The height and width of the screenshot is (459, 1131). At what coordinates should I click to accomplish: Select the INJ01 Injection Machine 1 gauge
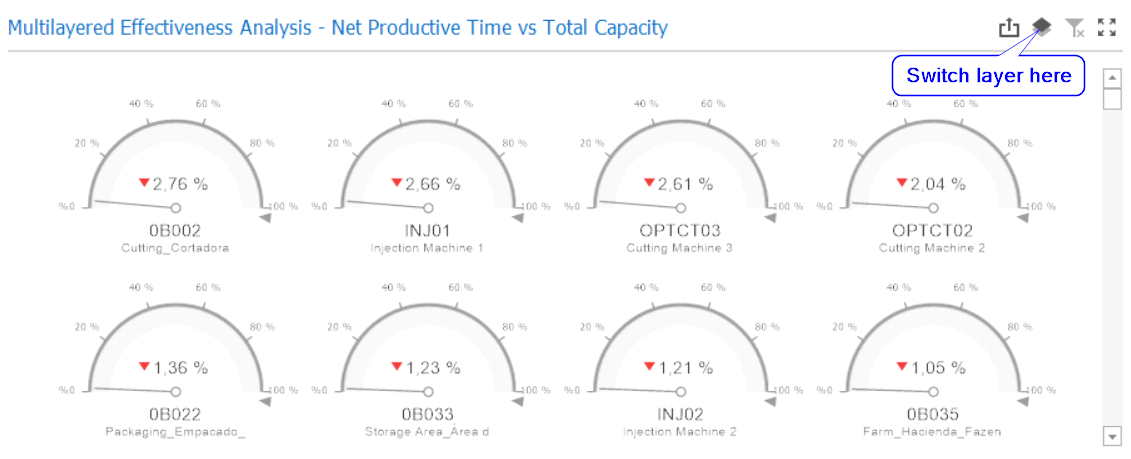click(x=428, y=160)
